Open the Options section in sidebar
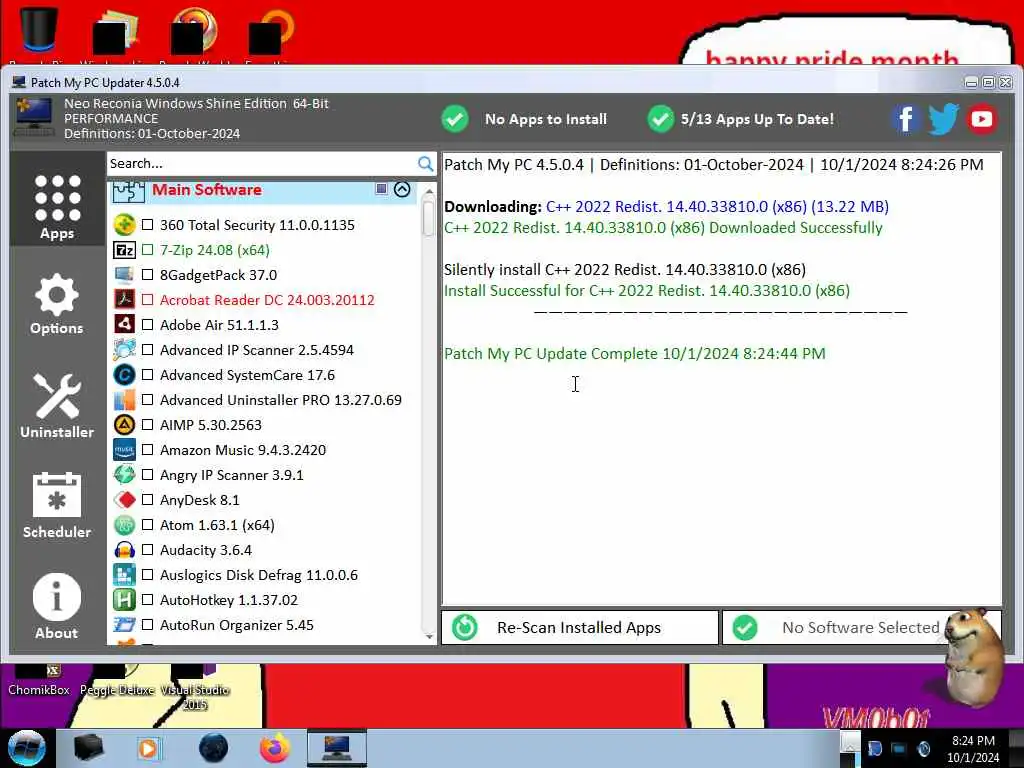1024x768 pixels. tap(57, 304)
